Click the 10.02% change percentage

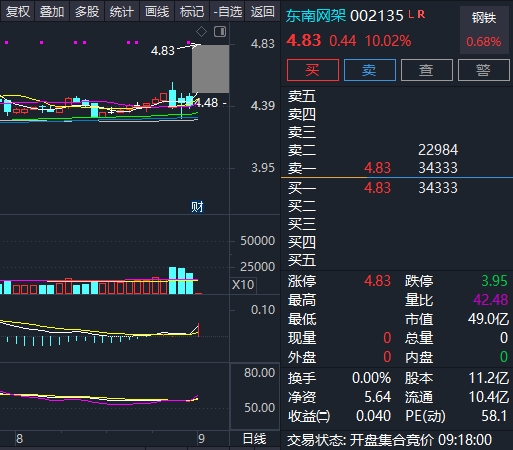click(388, 41)
